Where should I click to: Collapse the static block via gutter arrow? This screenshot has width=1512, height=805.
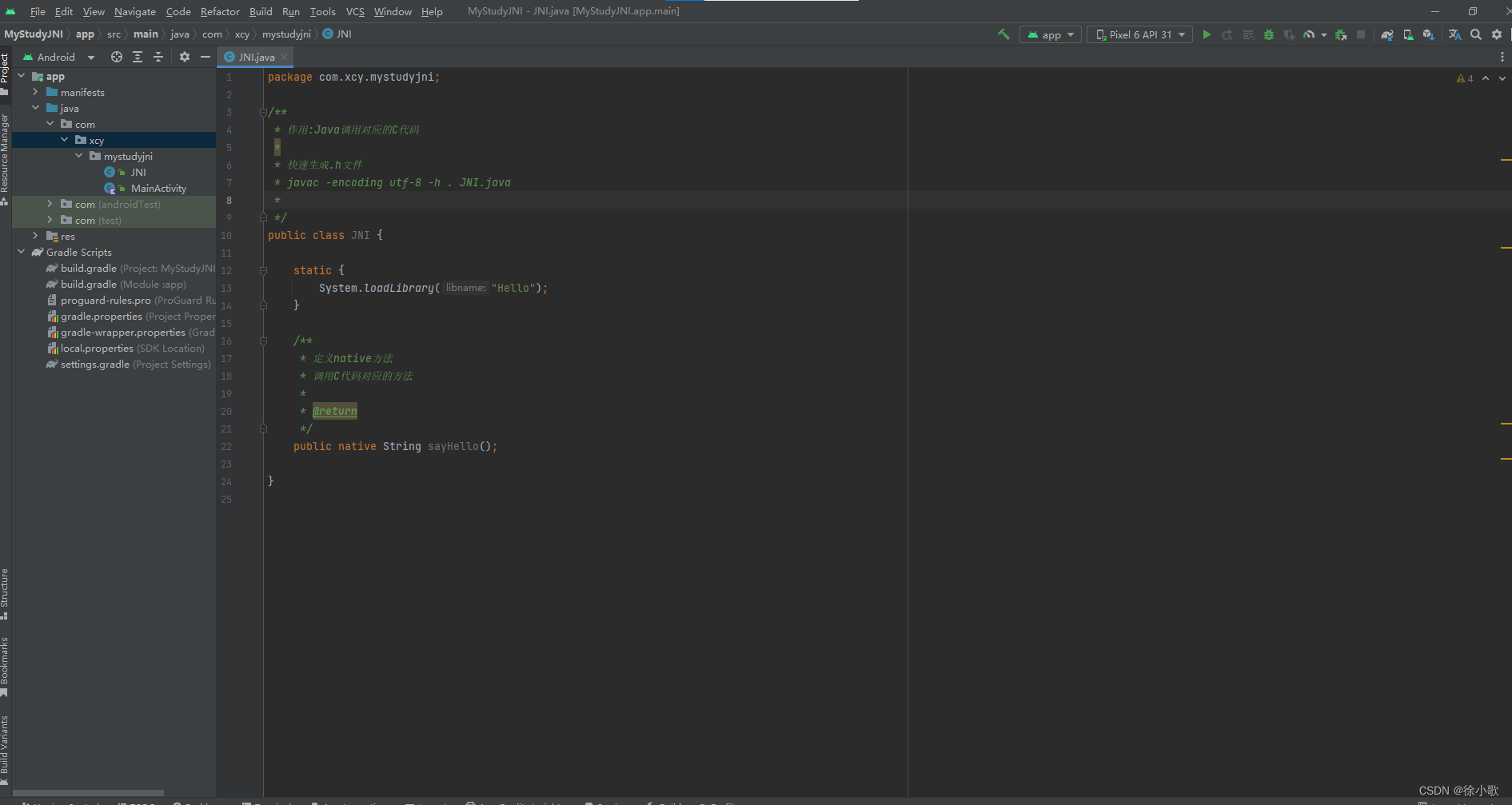tap(263, 270)
